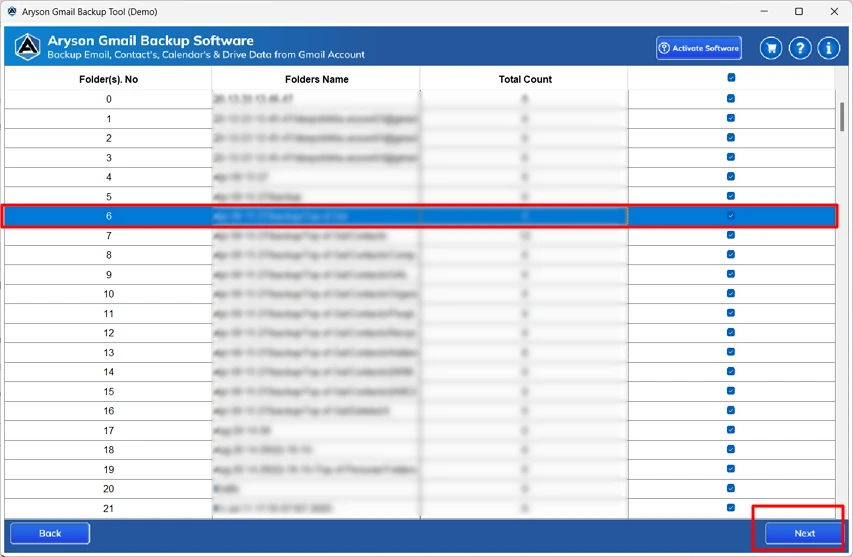
Task: Select folder number 10 cell
Action: tap(108, 294)
